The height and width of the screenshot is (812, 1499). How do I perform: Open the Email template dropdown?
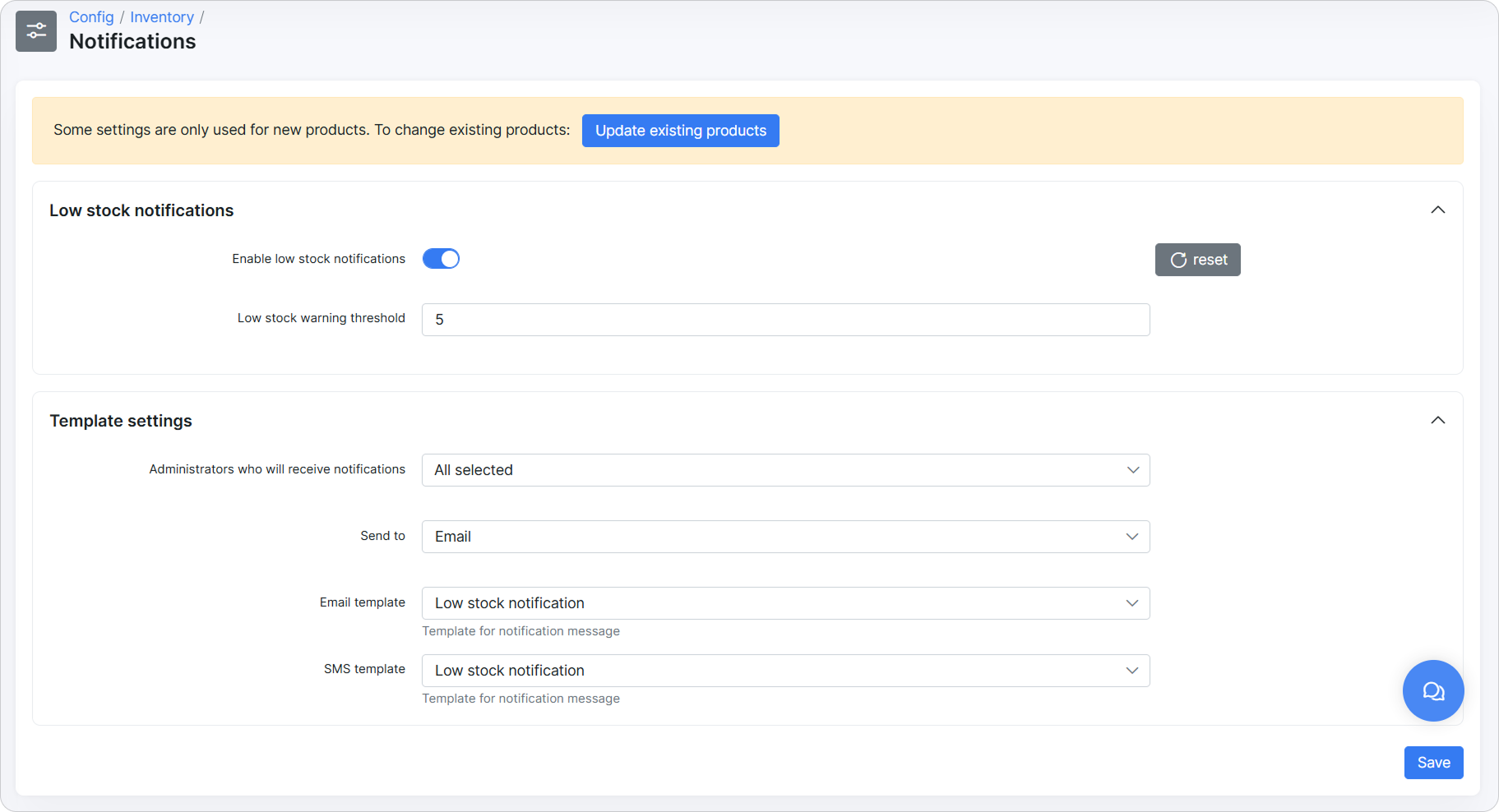coord(784,602)
